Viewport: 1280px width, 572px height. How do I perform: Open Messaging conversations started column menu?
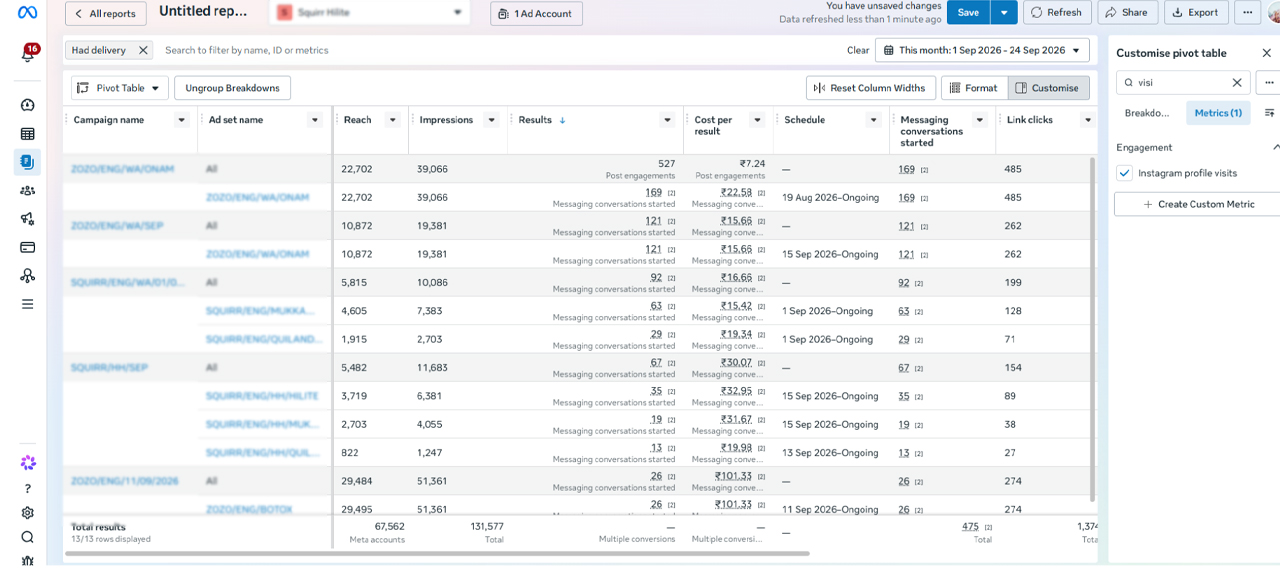[980, 120]
